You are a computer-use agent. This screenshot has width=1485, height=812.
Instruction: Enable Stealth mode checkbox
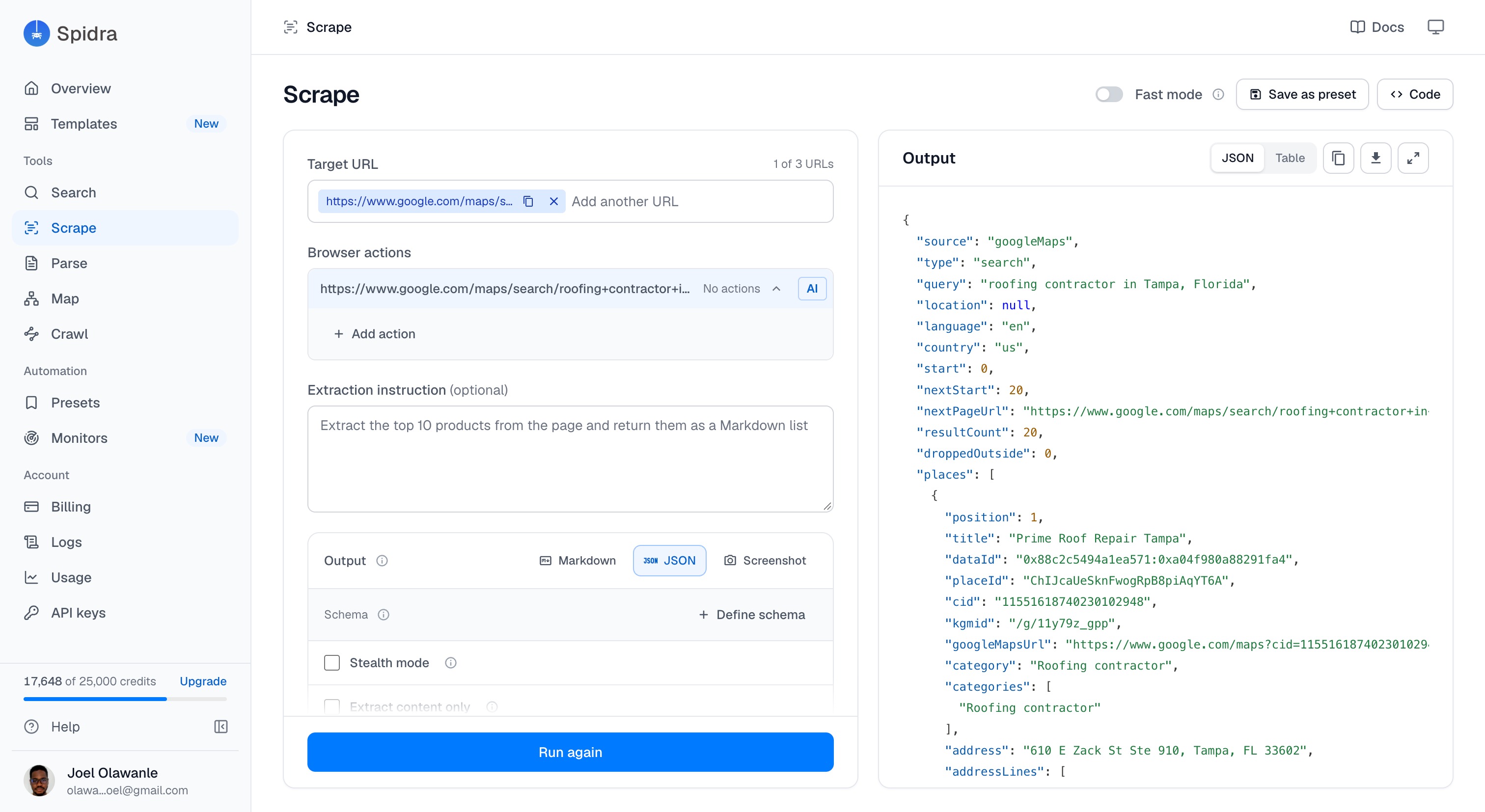[x=332, y=663]
